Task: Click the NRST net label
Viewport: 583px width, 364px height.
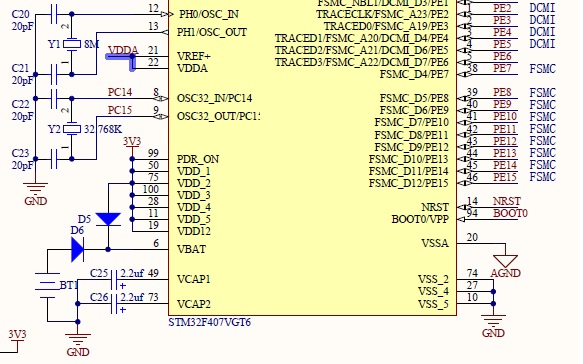Action: click(507, 202)
